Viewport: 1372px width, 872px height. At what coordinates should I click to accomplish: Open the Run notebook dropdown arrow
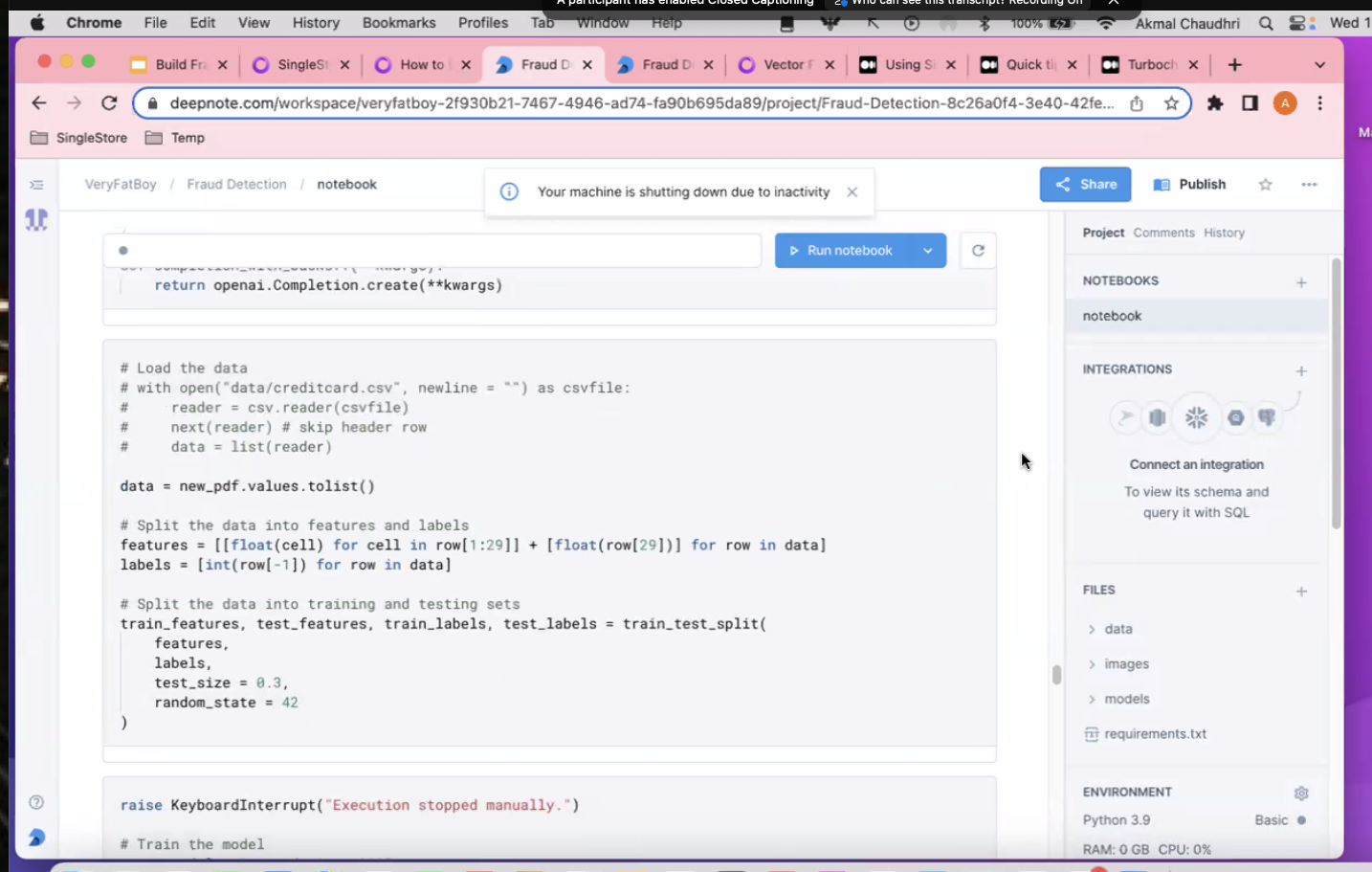click(x=927, y=251)
